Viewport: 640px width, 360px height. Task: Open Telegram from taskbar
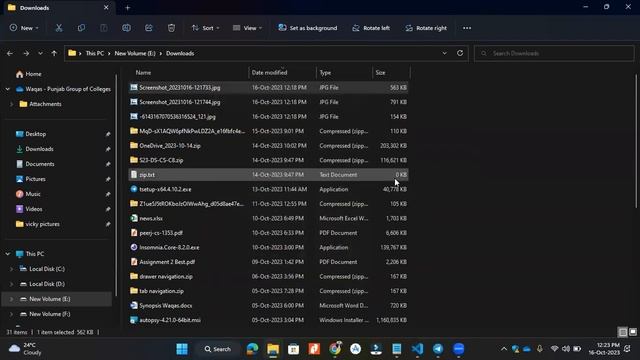438,349
